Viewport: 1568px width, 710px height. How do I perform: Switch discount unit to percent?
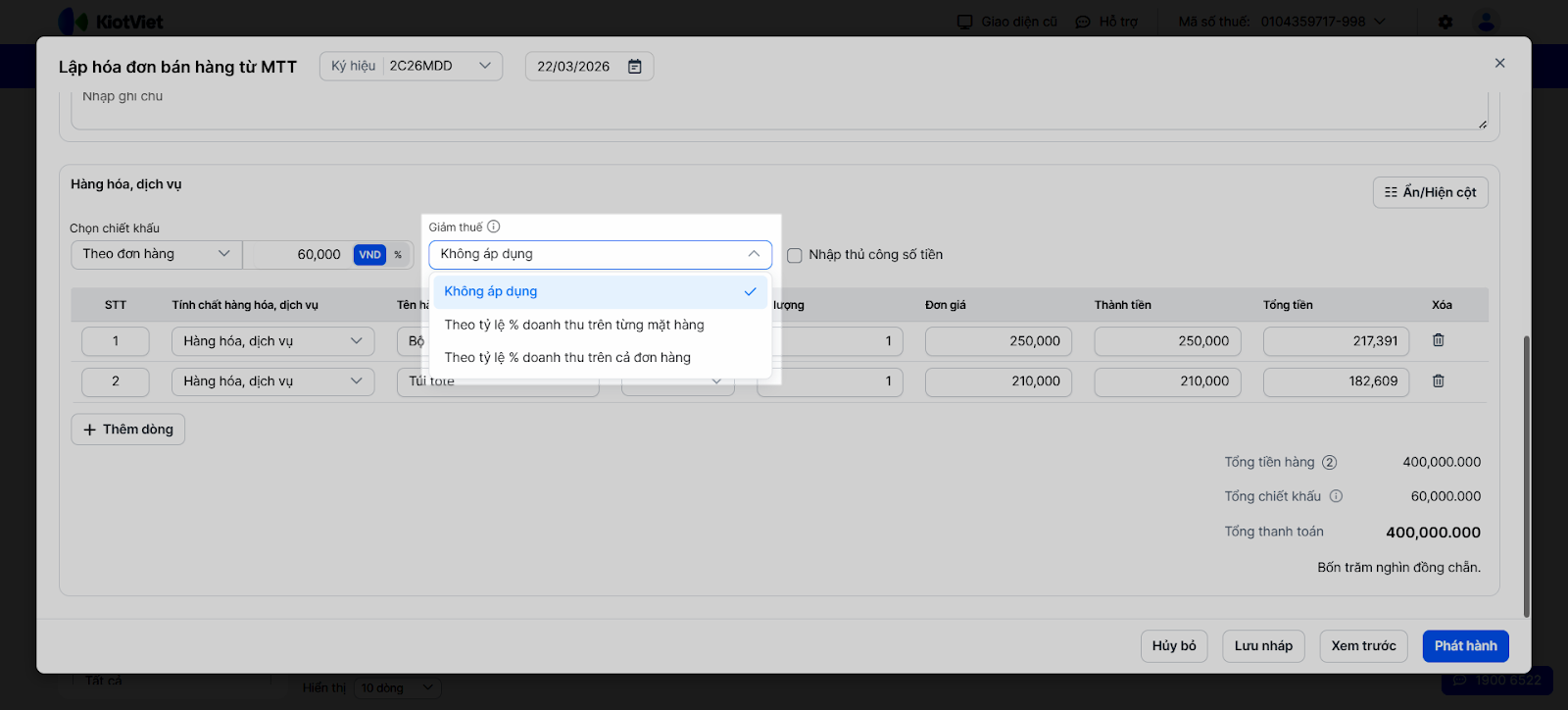coord(398,255)
